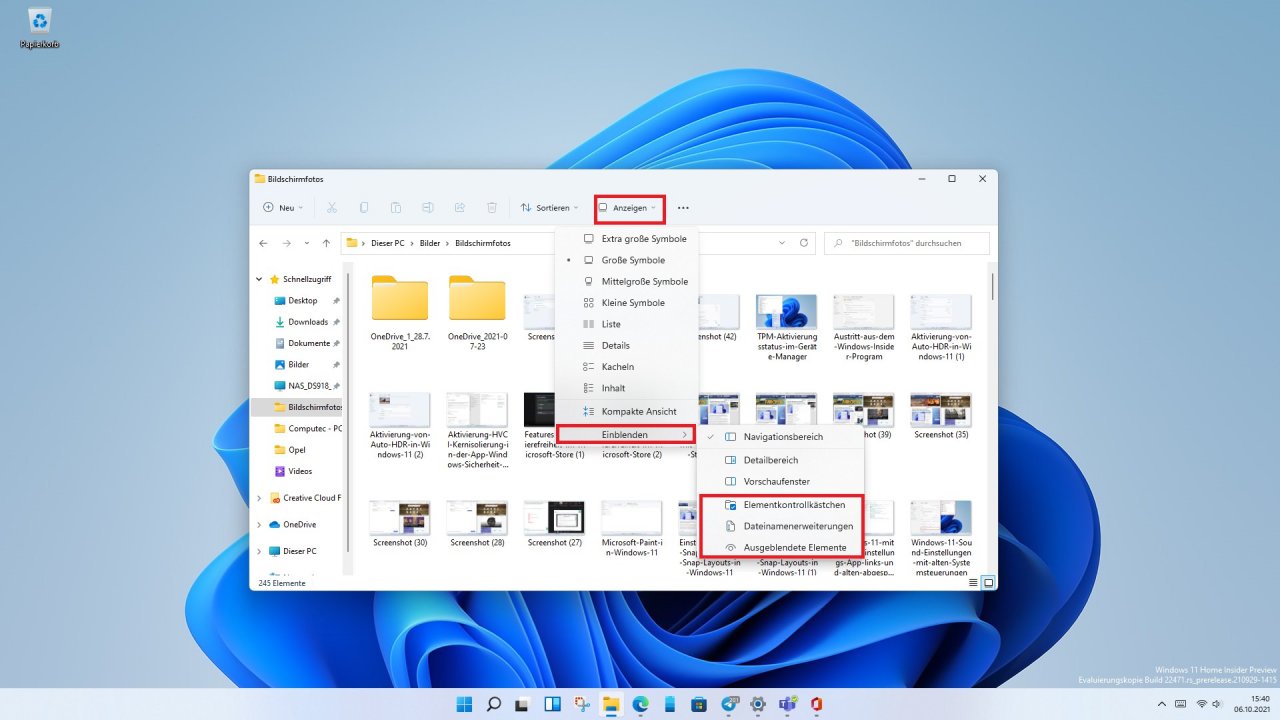Toggle Kompakte Ansicht option
The width and height of the screenshot is (1280, 720).
pos(627,411)
